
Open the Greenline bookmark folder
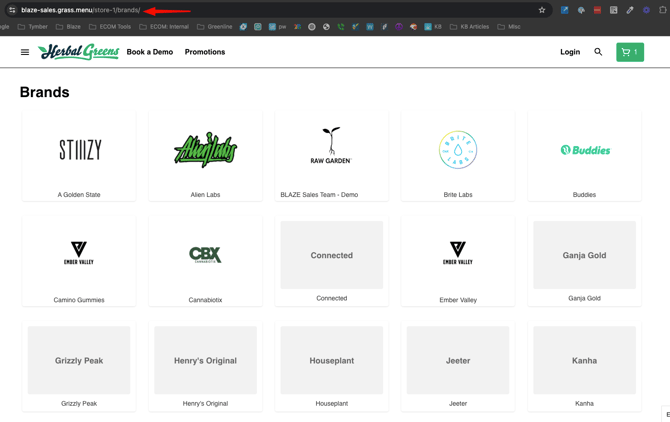(x=215, y=27)
